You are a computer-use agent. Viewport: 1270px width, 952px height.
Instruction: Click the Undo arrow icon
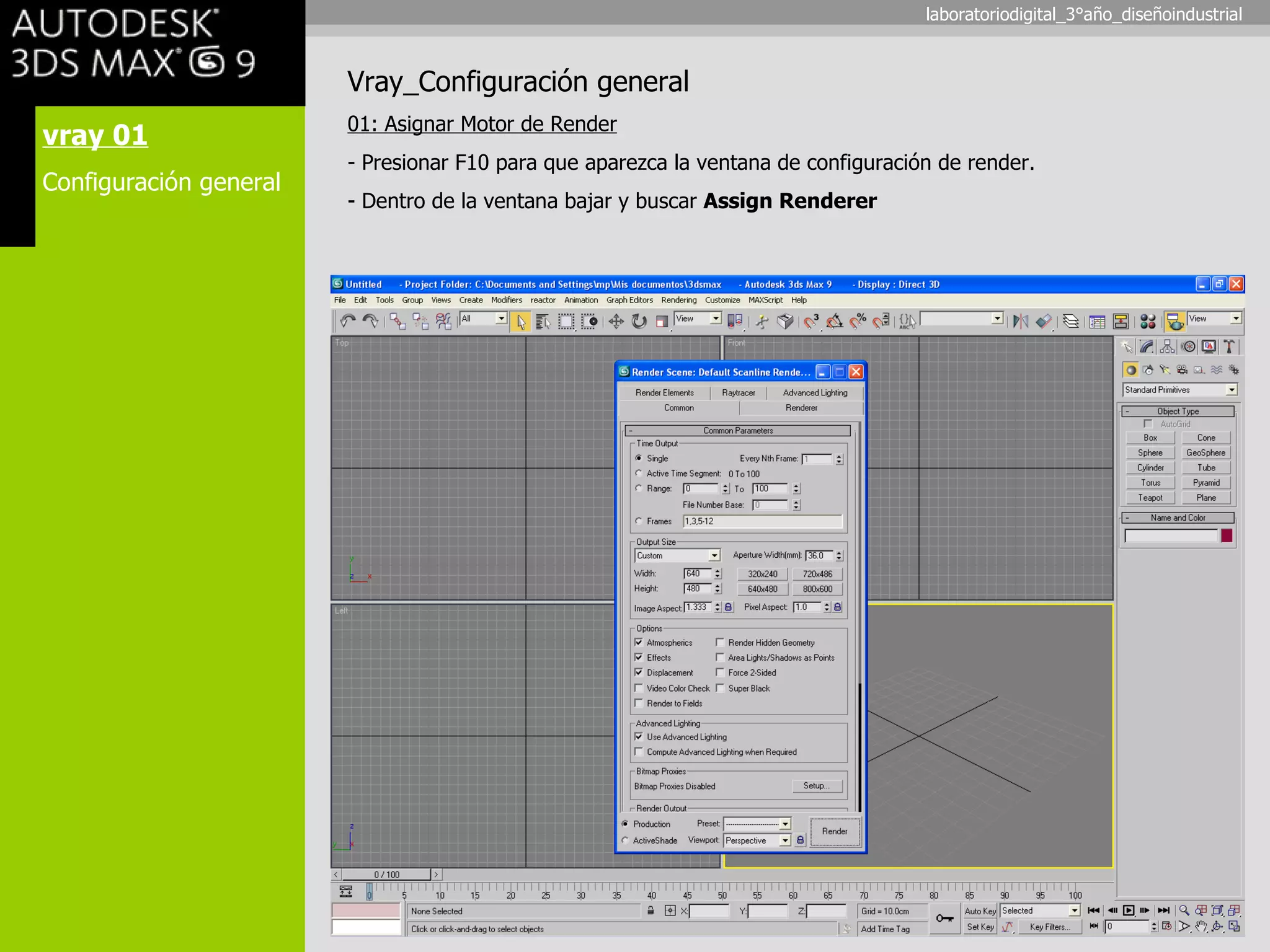(x=347, y=321)
